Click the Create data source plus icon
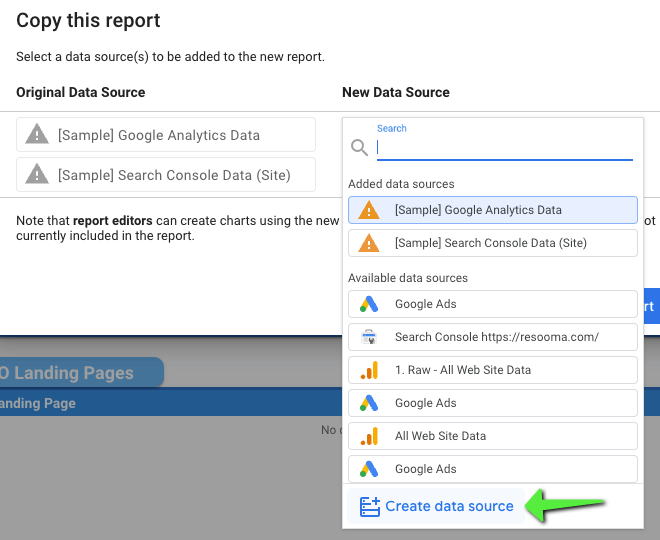 pos(369,506)
